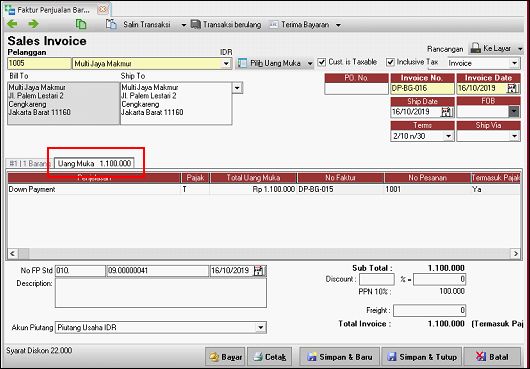Click the Pajak column header
This screenshot has height=369, width=530.
pos(195,178)
